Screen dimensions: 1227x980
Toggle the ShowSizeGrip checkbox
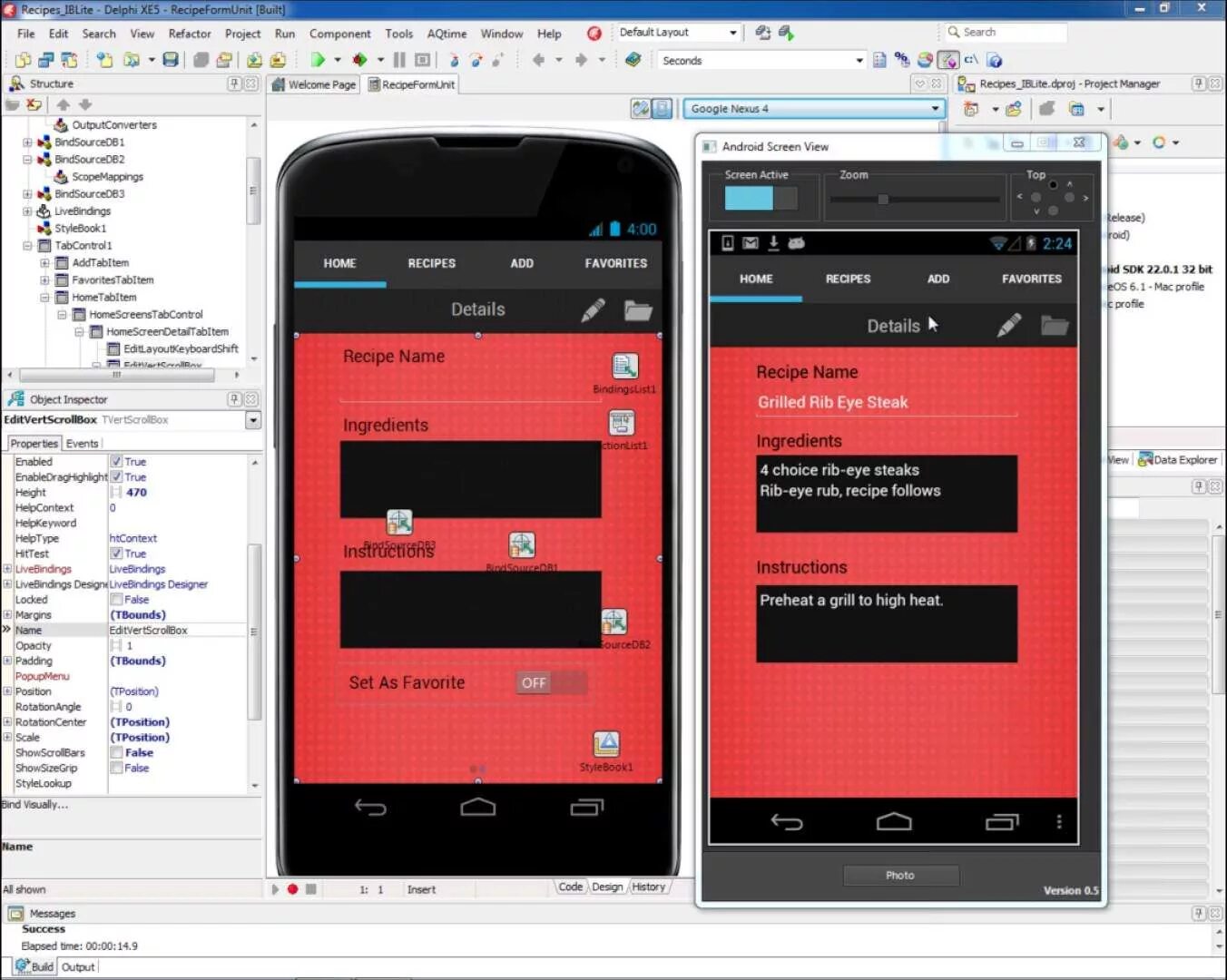[x=116, y=769]
